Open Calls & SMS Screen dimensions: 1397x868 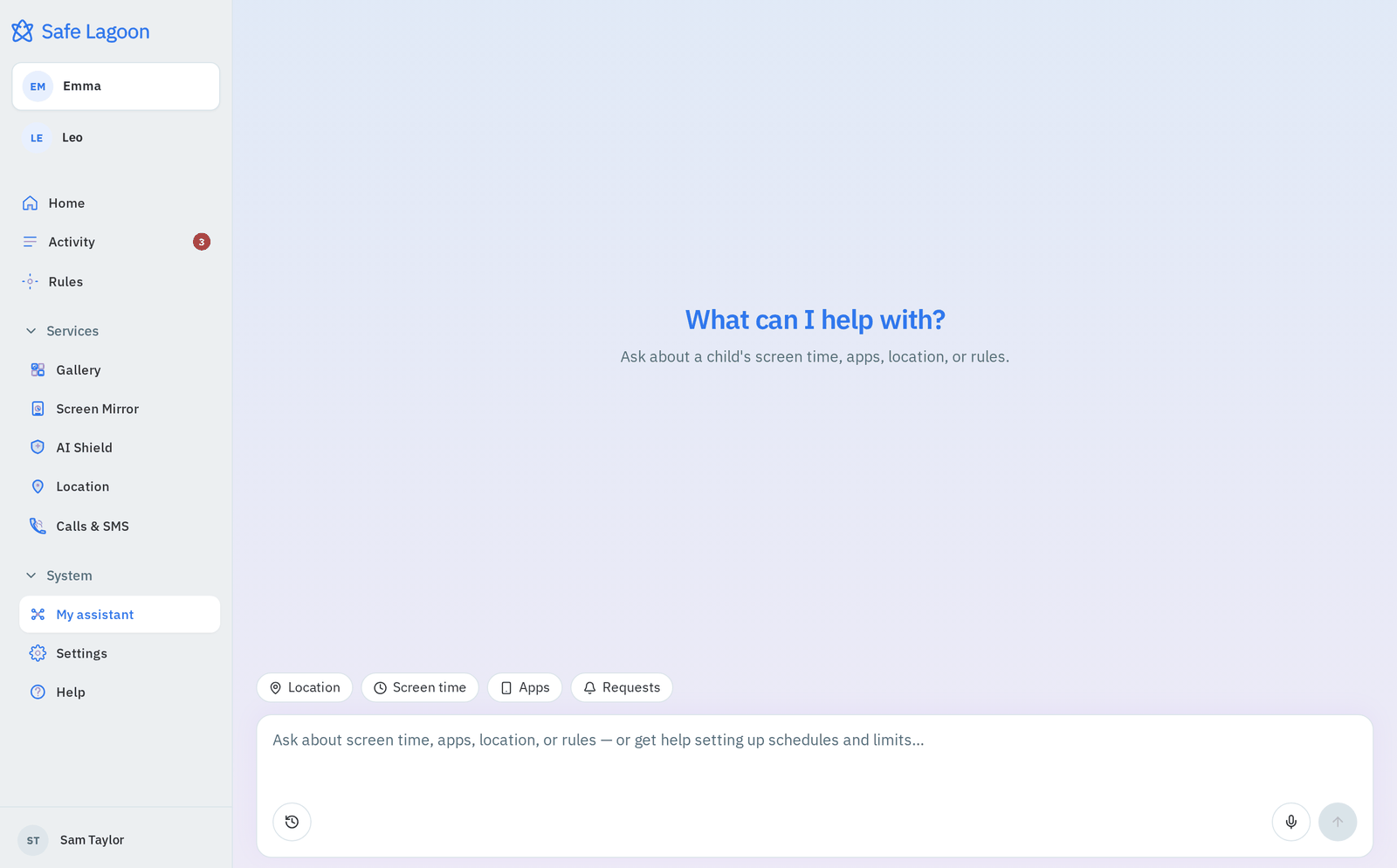(120, 527)
